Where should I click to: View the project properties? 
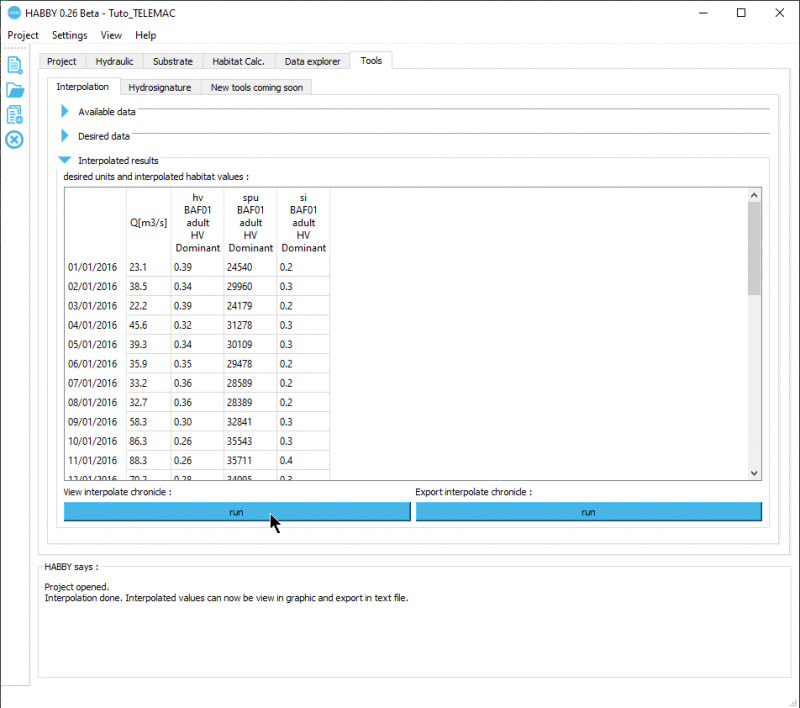(x=13, y=114)
